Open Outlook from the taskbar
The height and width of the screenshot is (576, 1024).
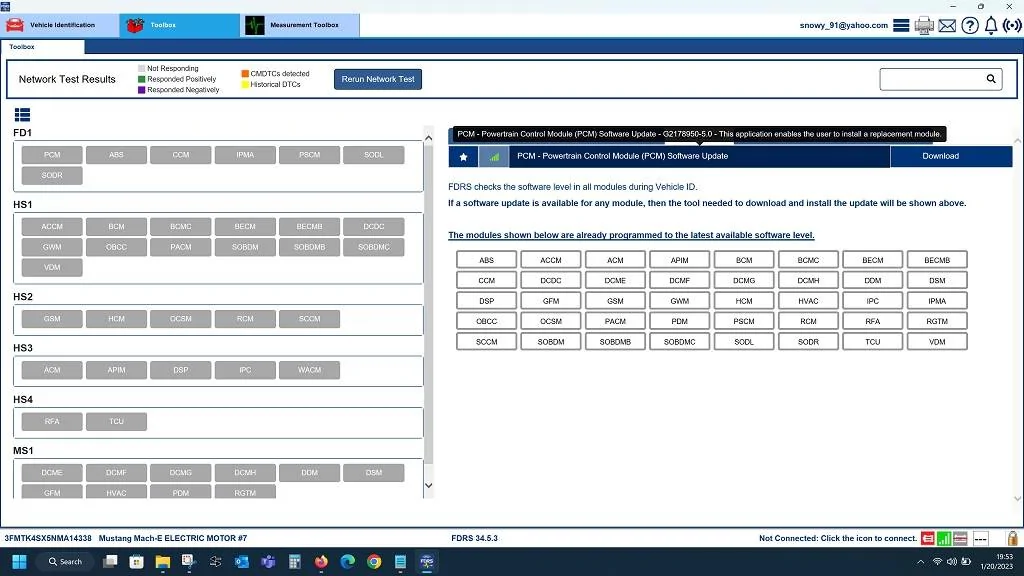[x=242, y=562]
